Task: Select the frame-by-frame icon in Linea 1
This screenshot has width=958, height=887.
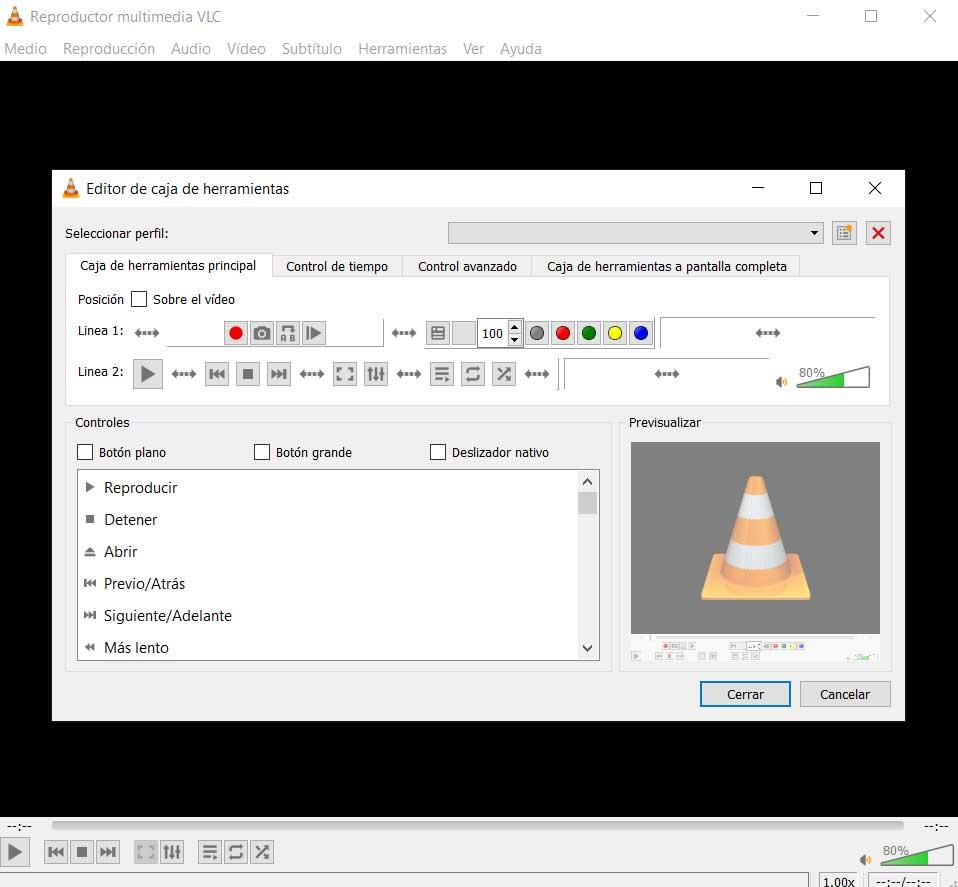Action: [x=313, y=333]
